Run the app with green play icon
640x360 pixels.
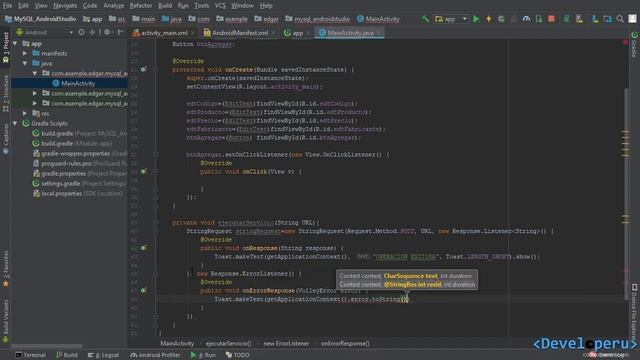(476, 19)
